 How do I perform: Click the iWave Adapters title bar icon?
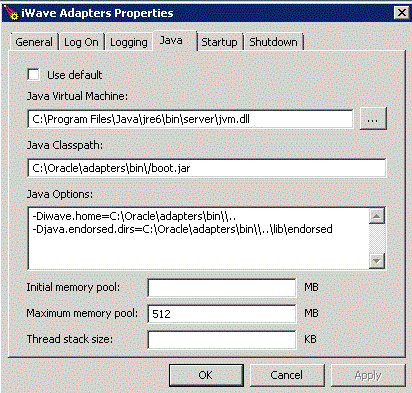(x=11, y=13)
